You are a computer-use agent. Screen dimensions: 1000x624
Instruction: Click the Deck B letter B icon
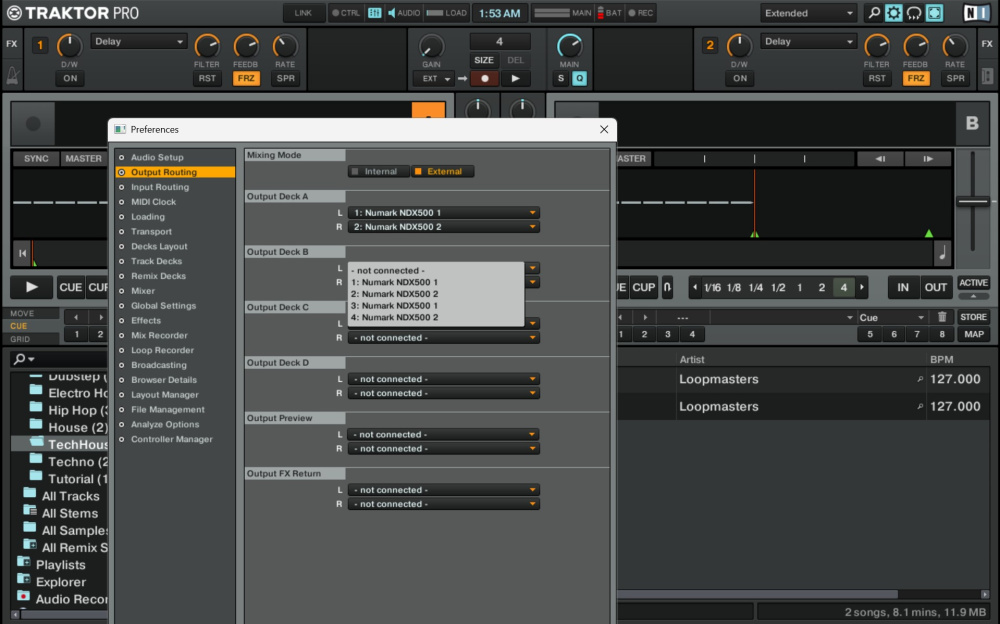coord(972,123)
